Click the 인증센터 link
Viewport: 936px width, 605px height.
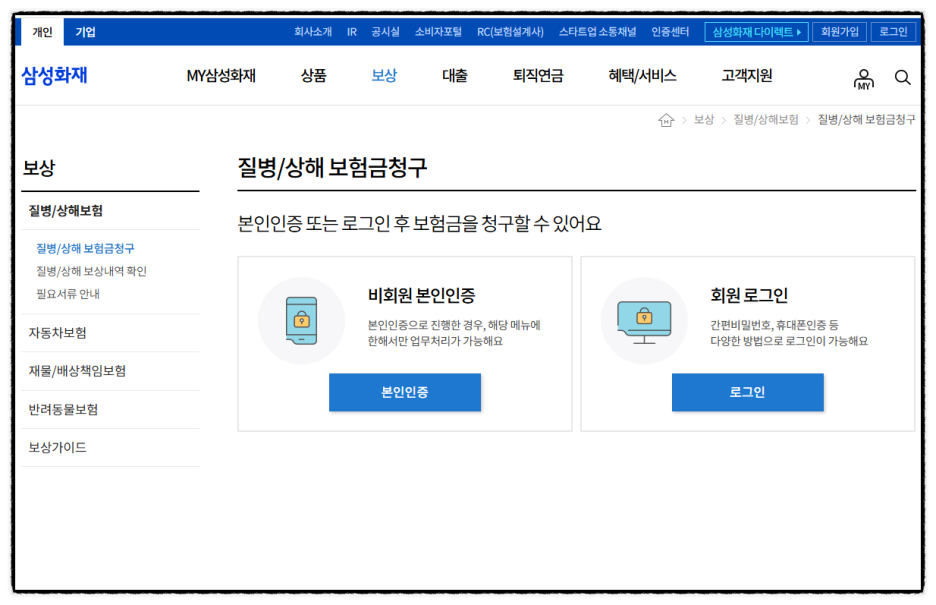click(x=670, y=32)
